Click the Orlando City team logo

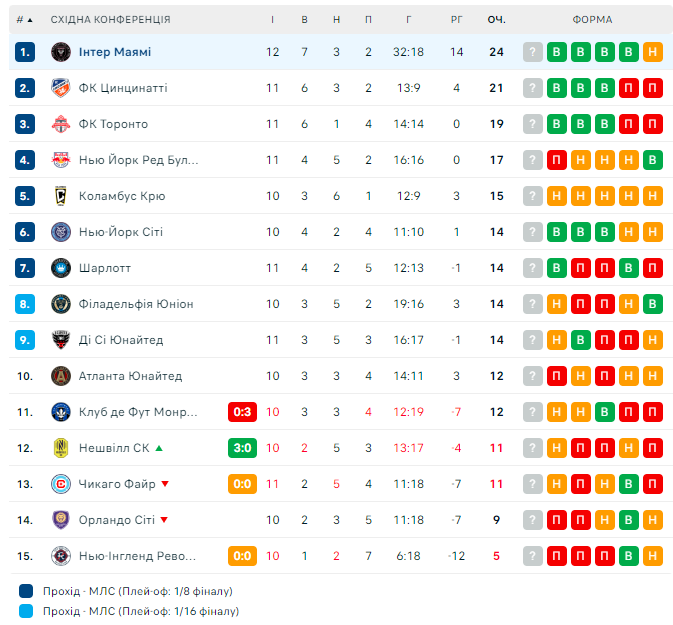(60, 520)
